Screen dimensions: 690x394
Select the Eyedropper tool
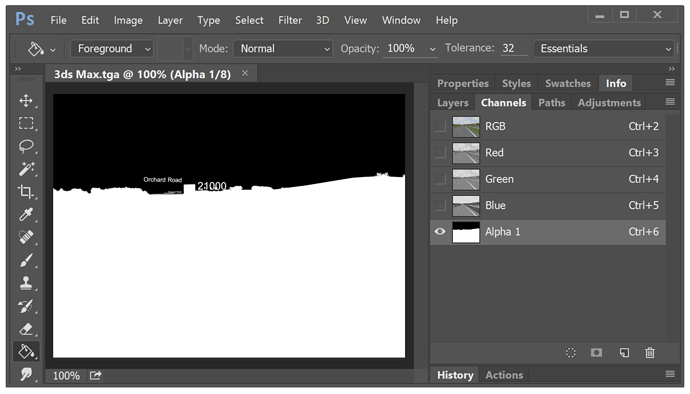coord(26,214)
